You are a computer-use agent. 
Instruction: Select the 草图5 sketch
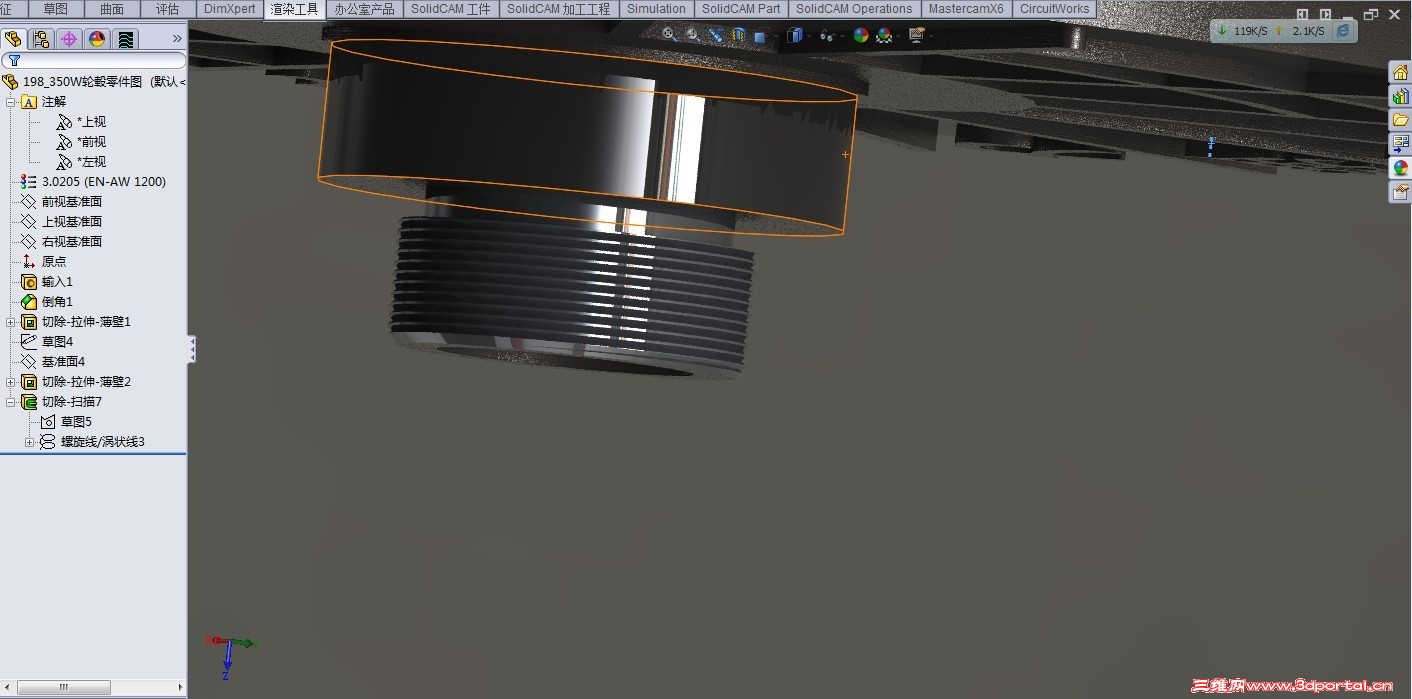[66, 422]
